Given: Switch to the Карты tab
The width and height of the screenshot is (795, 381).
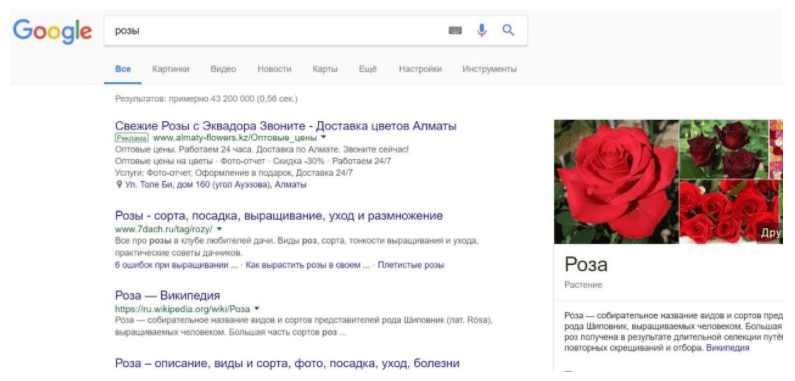Looking at the screenshot, I should 325,69.
